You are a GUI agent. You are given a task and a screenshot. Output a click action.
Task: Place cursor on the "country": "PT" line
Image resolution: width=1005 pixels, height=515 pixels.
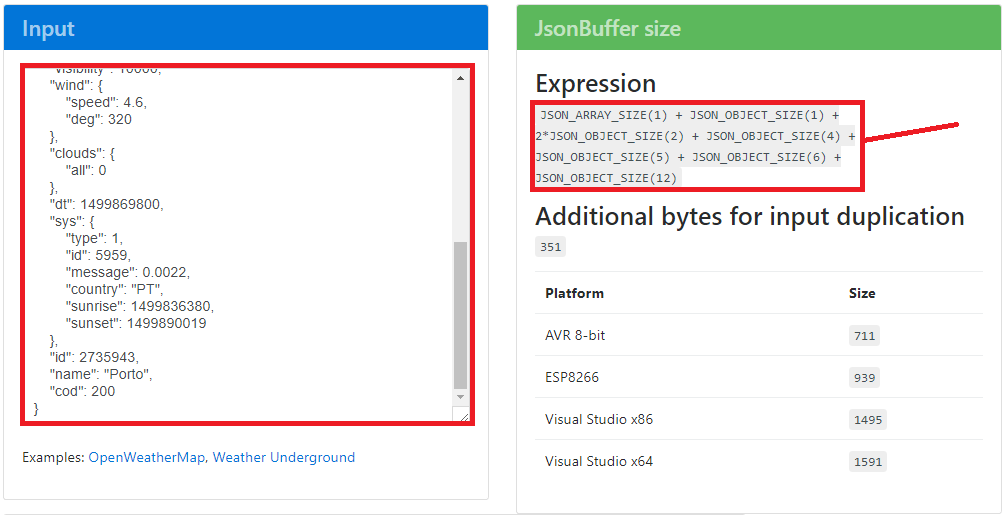pyautogui.click(x=113, y=289)
